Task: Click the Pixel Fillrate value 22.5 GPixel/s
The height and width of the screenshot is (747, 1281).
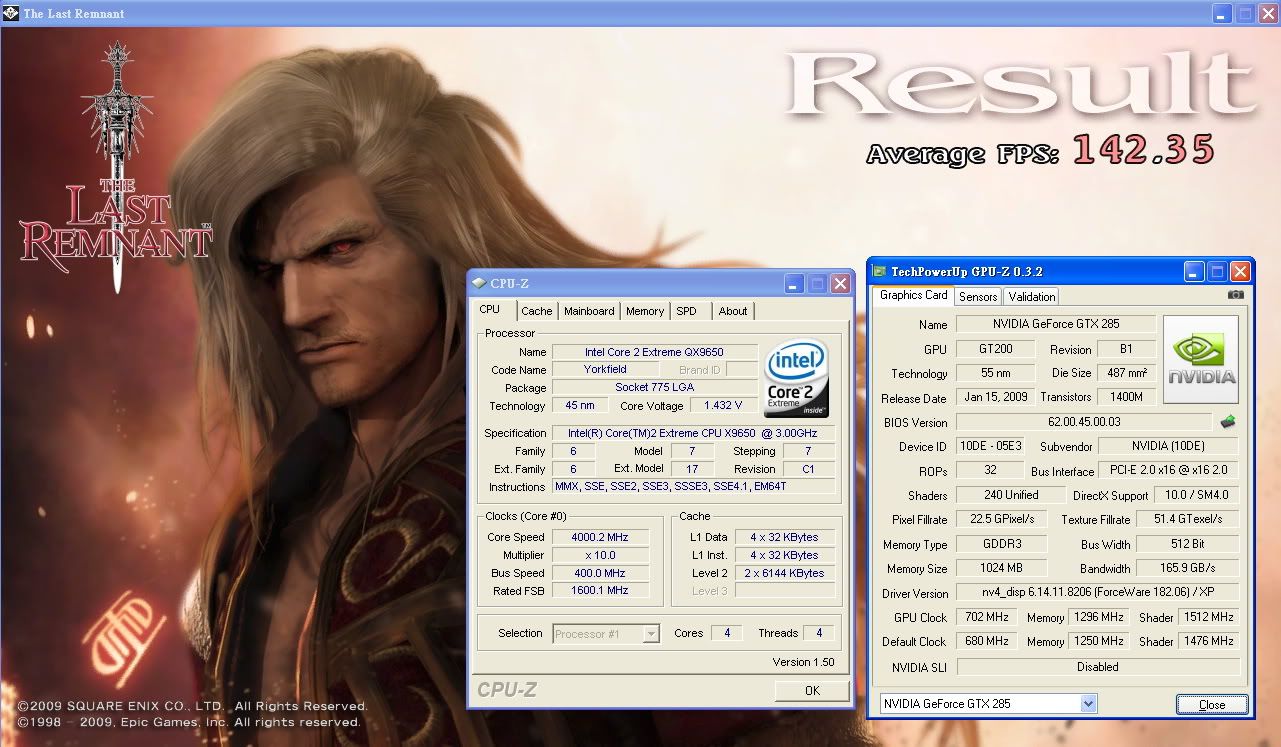Action: [x=1002, y=519]
